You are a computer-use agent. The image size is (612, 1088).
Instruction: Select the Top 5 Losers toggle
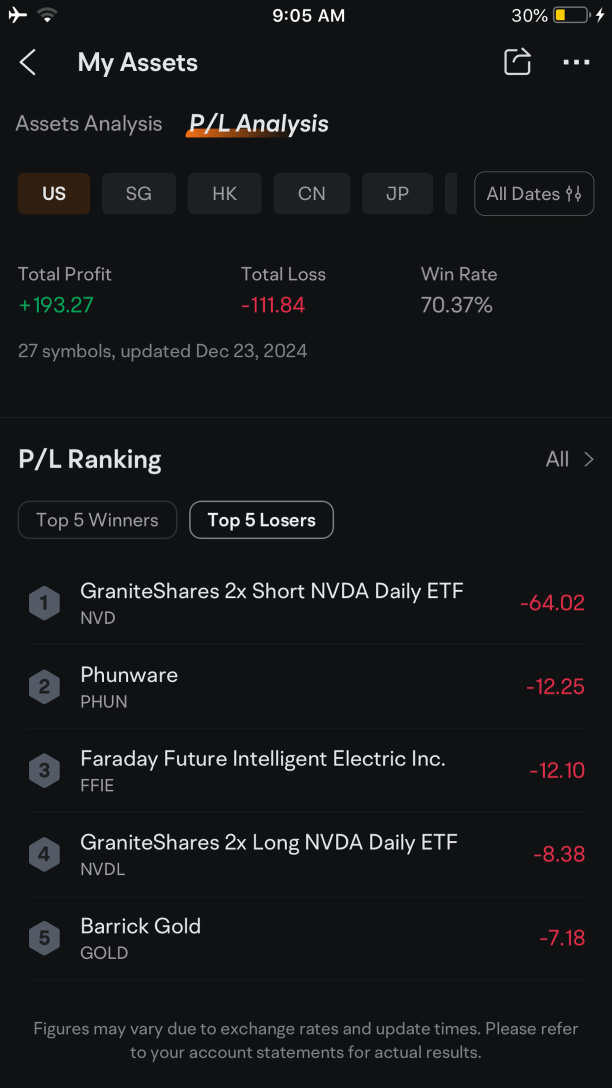[262, 520]
